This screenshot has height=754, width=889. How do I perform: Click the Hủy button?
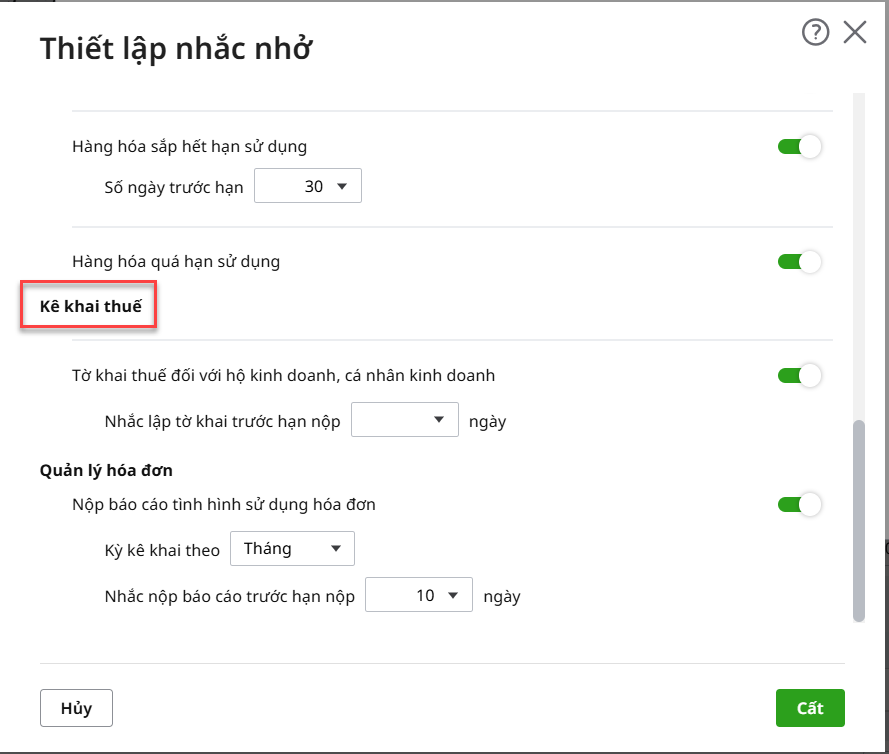(76, 708)
